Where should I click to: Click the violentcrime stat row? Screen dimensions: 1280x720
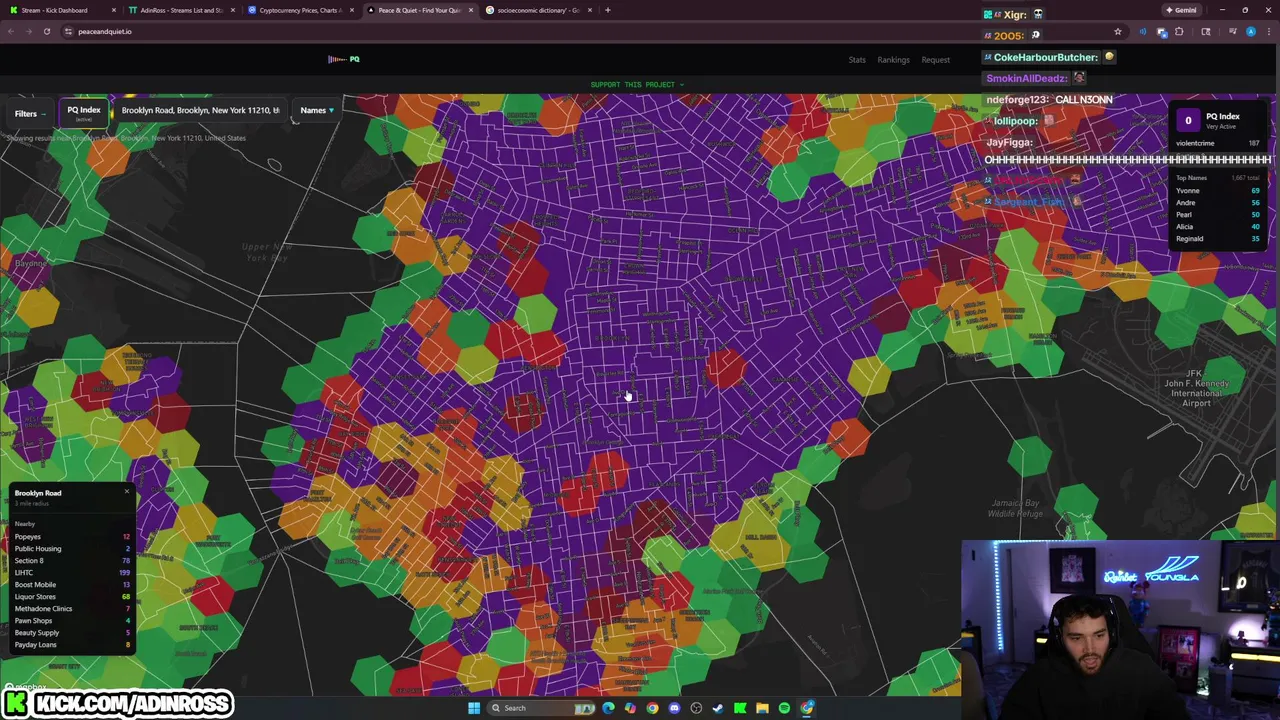[1217, 143]
